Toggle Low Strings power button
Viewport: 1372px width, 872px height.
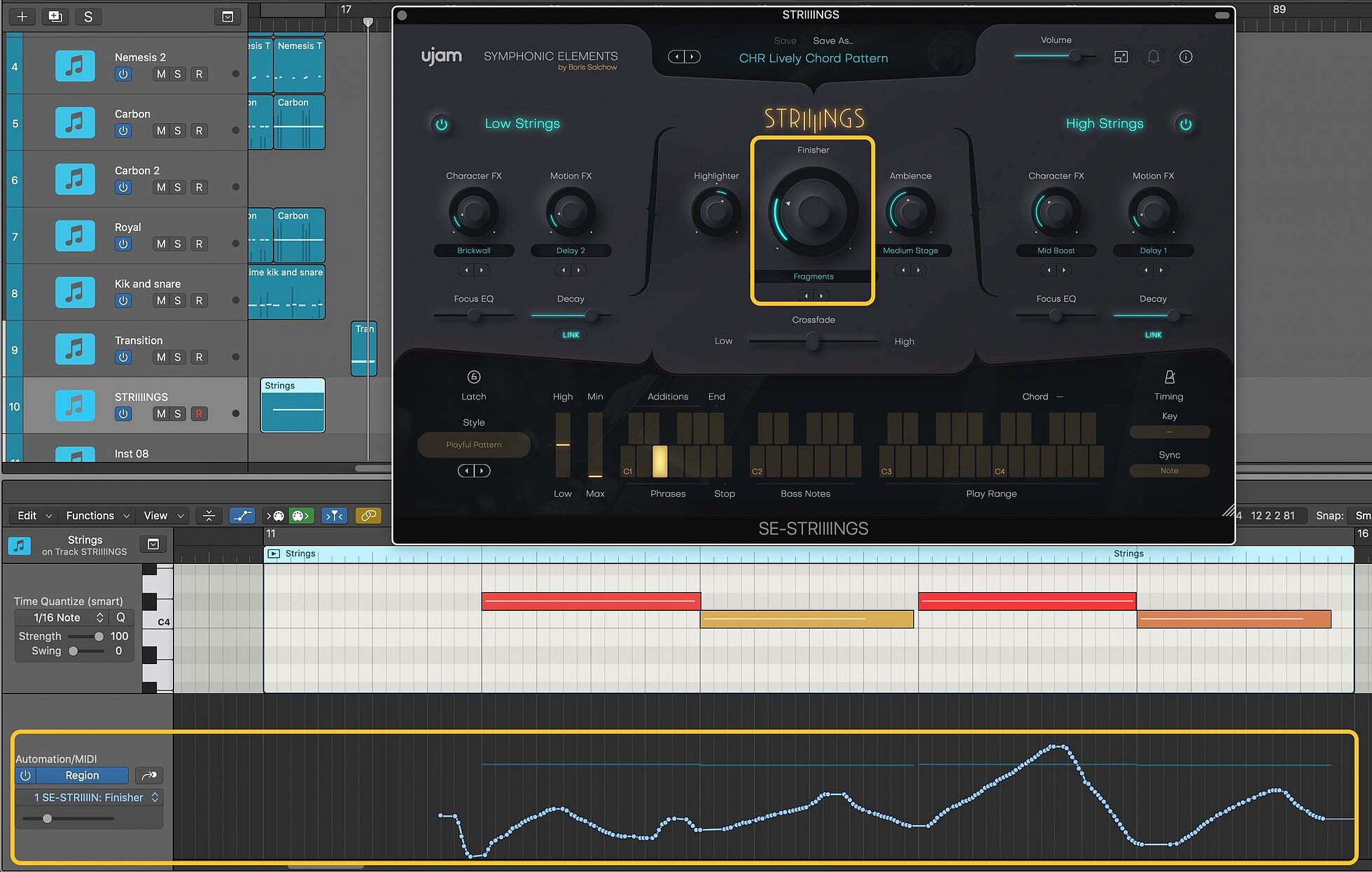tap(442, 125)
